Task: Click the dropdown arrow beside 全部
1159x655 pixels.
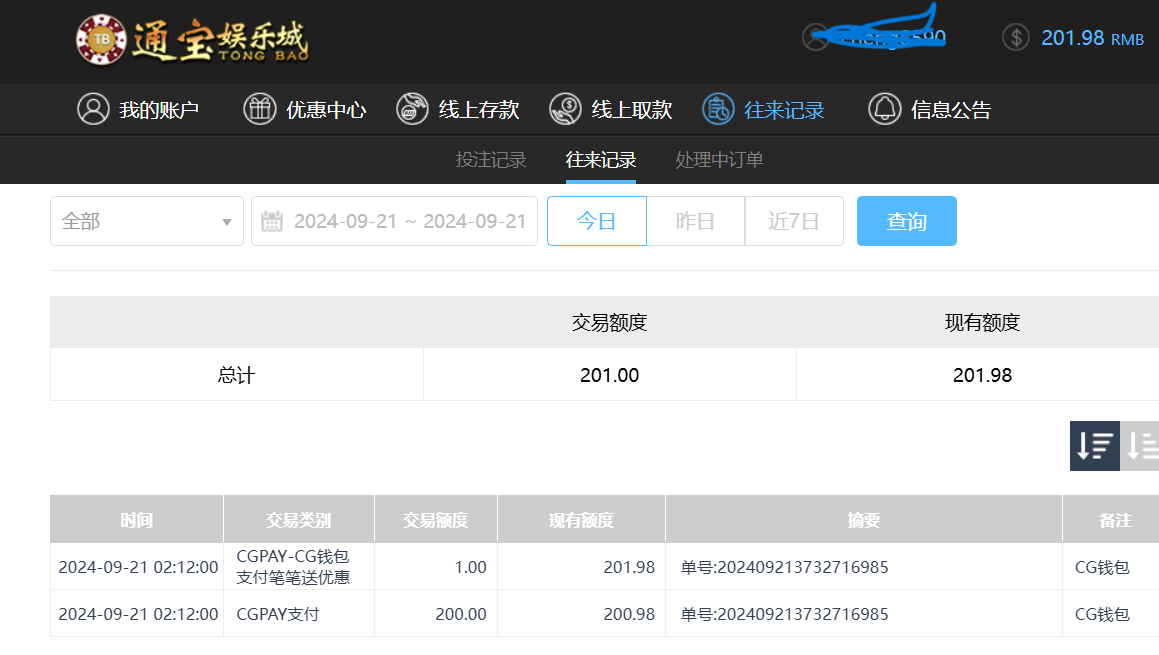Action: click(227, 222)
